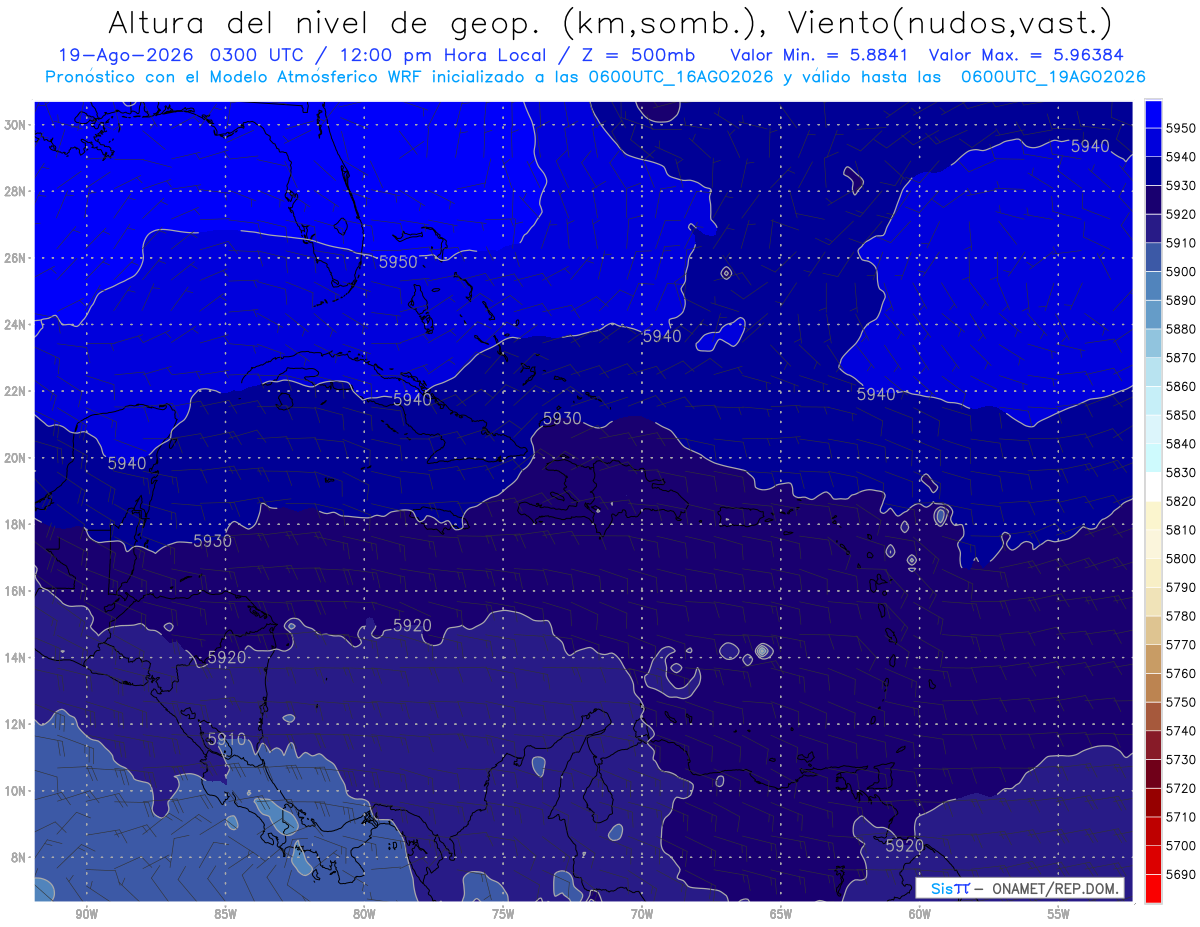Viewport: 1200px width, 927px height.
Task: Click the 90W longitude axis label
Action: pyautogui.click(x=87, y=914)
